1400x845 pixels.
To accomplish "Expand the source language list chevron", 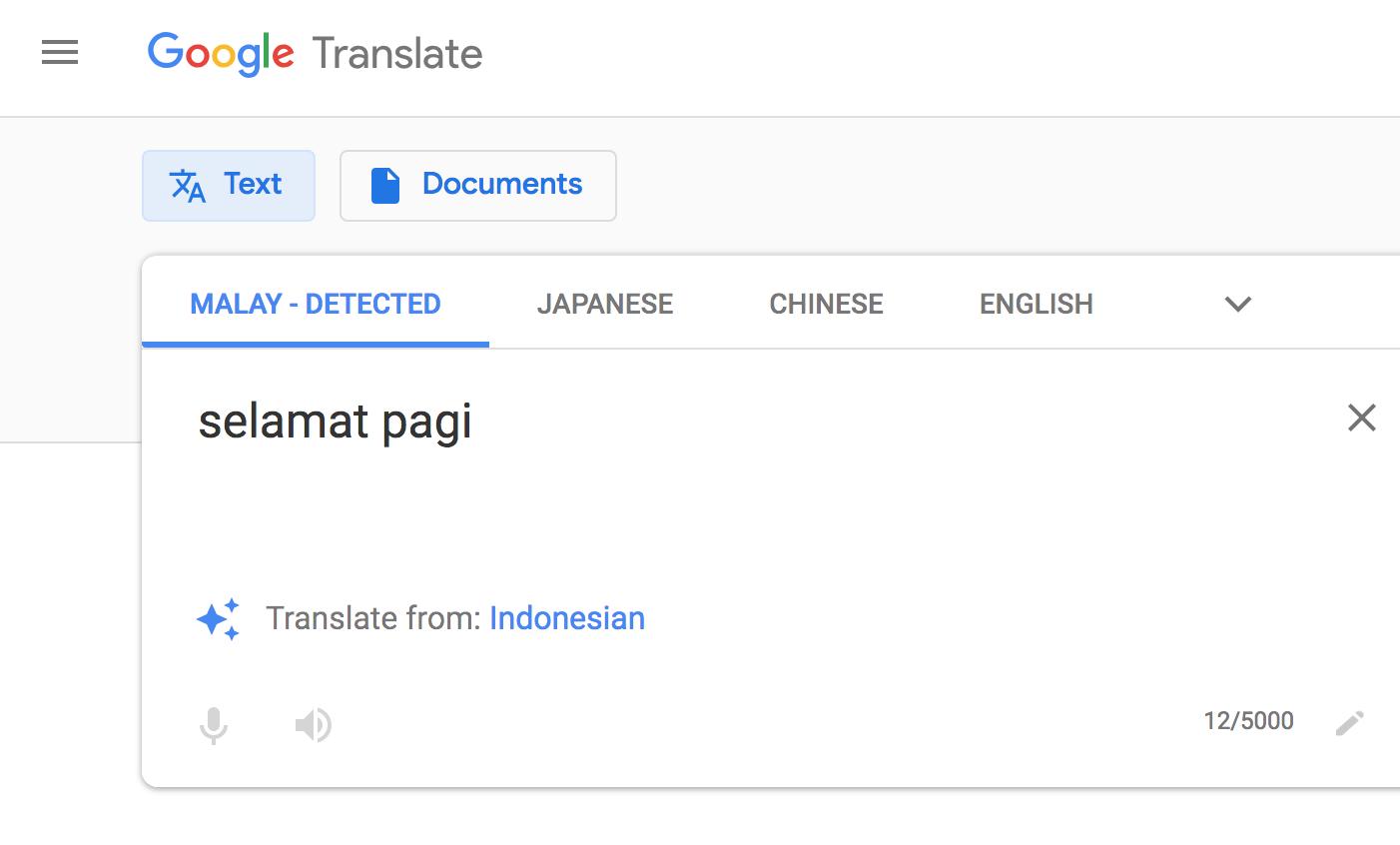I will [1238, 304].
